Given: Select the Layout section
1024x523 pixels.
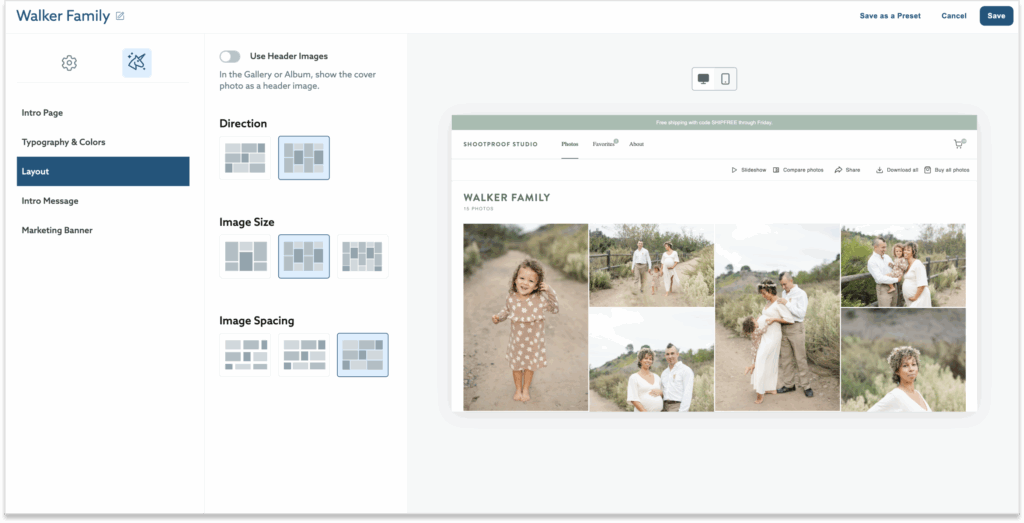Looking at the screenshot, I should click(103, 171).
